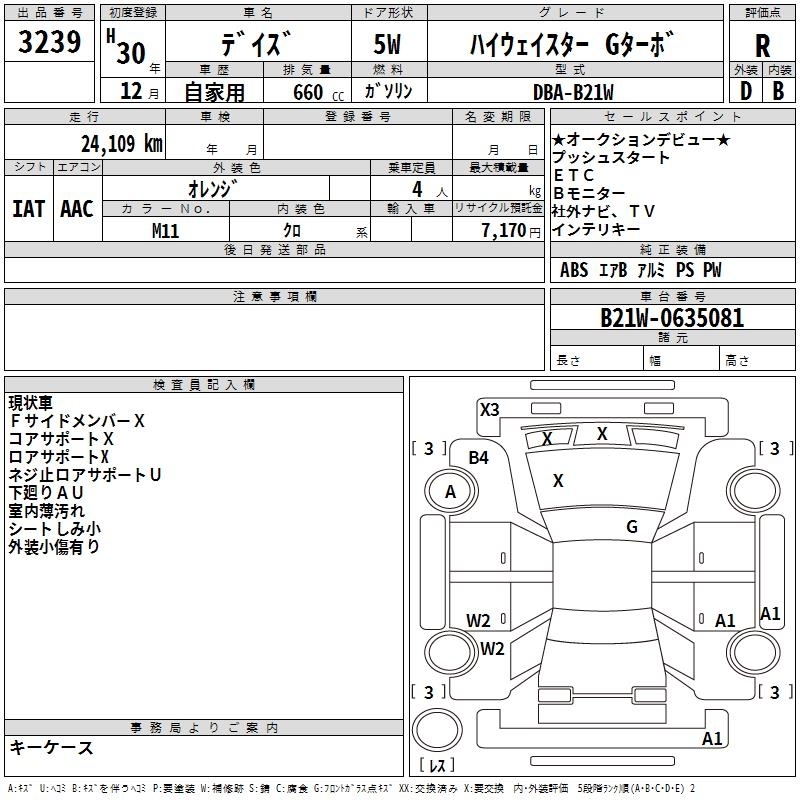Select vehicle history 自家用
Image resolution: width=800 pixels, height=800 pixels.
tap(214, 92)
